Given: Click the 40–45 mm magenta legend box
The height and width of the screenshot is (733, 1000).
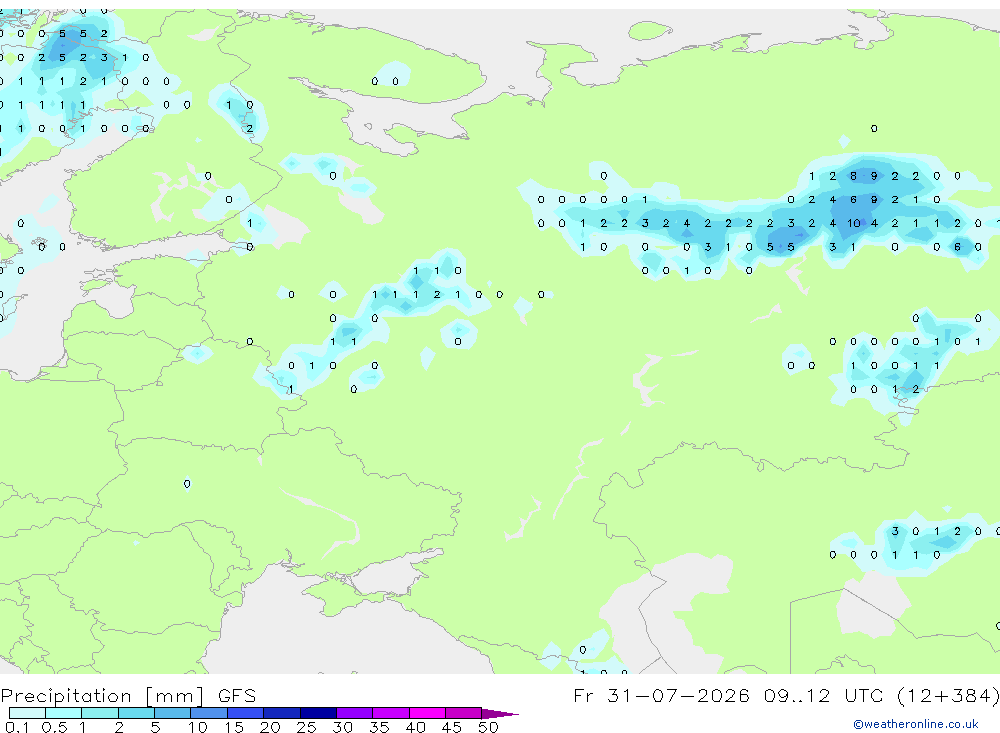Looking at the screenshot, I should (427, 713).
